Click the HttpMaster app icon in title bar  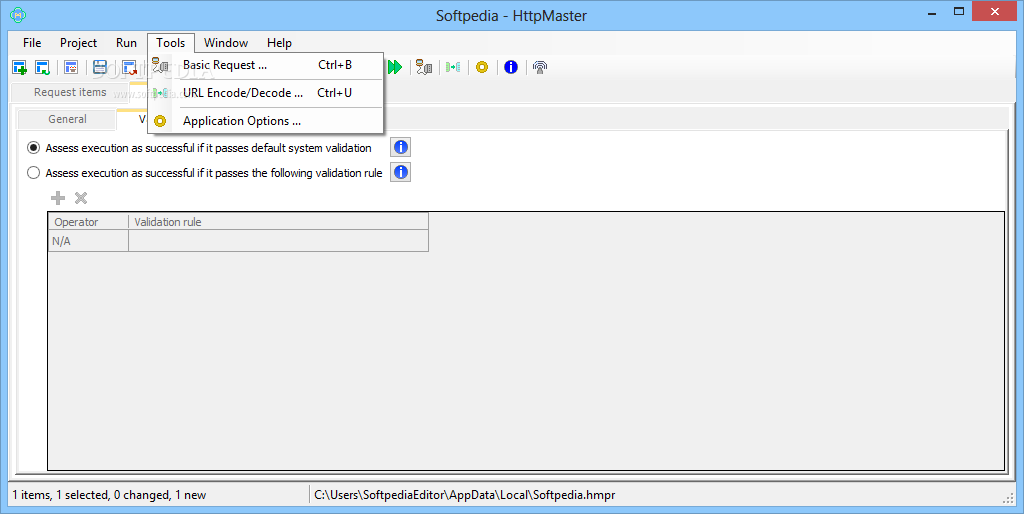[19, 14]
